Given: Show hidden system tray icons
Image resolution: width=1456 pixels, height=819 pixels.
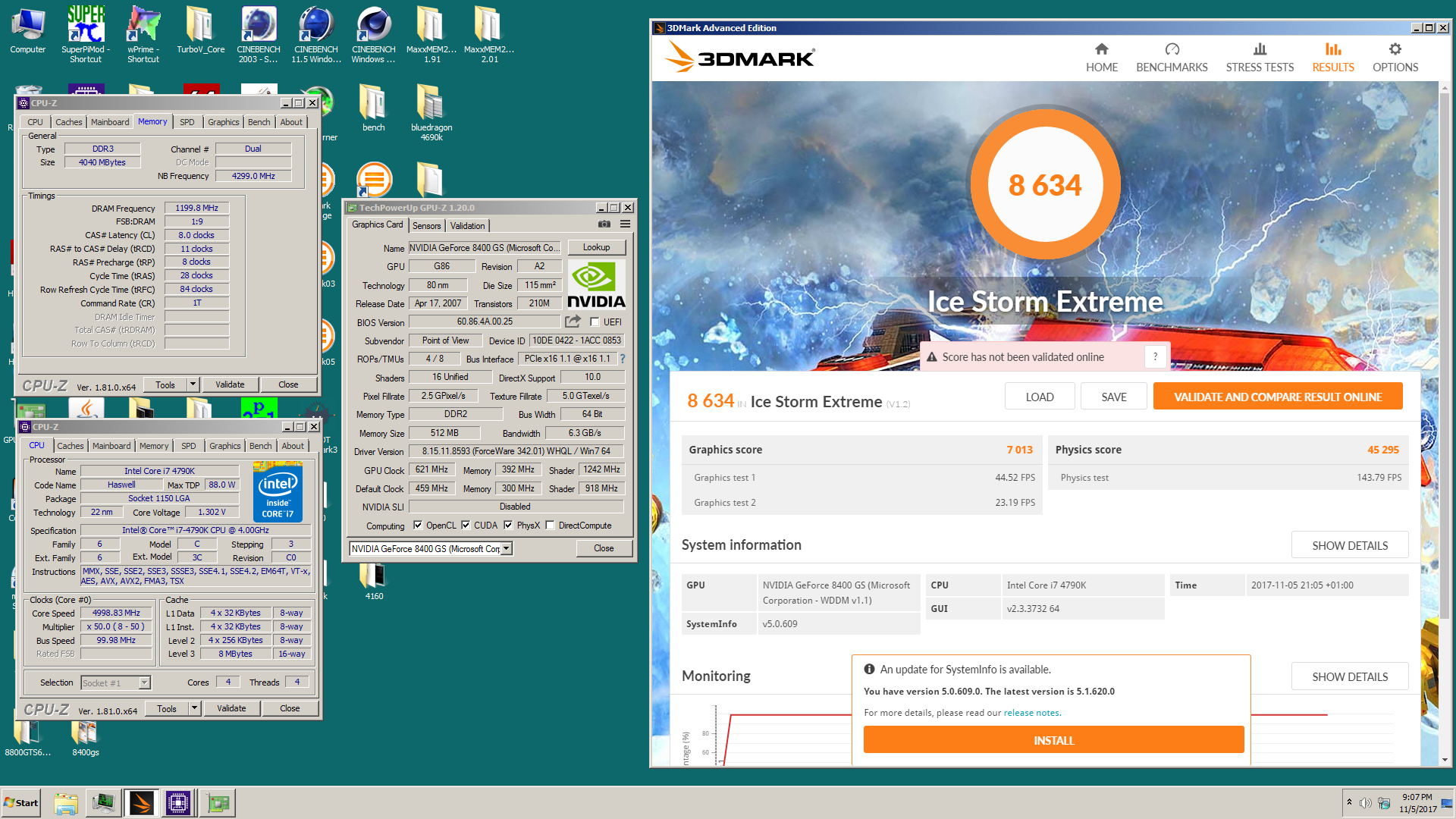Looking at the screenshot, I should (1349, 802).
